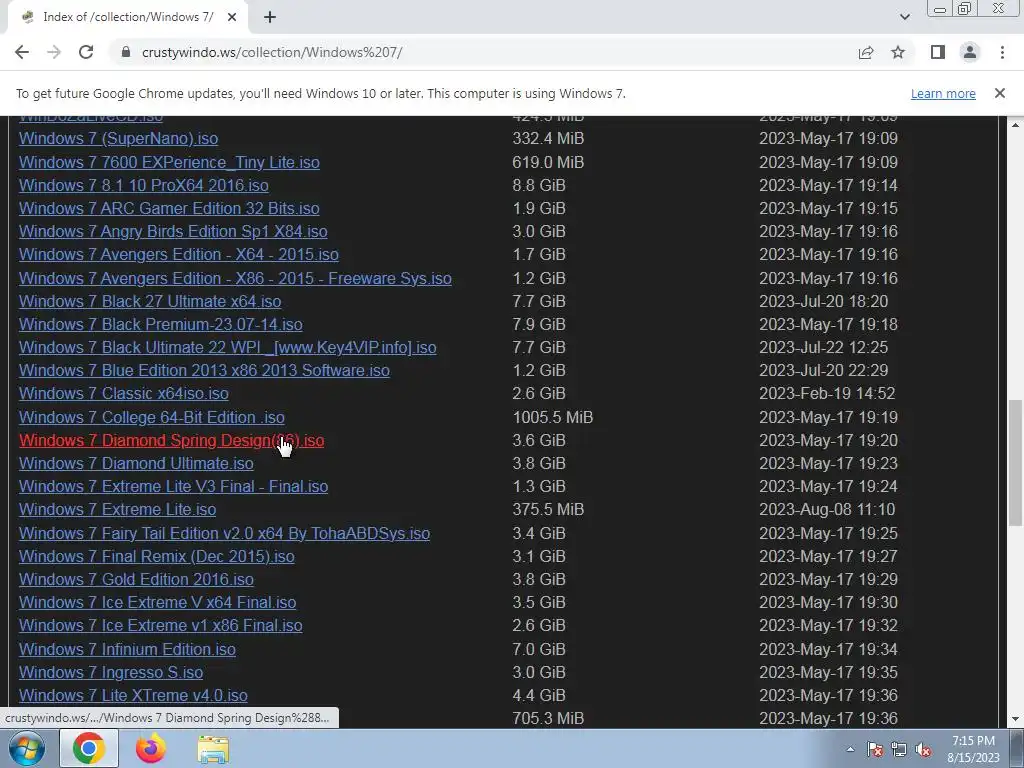Bookmark this page with the star icon
The width and height of the screenshot is (1024, 768).
pos(898,52)
